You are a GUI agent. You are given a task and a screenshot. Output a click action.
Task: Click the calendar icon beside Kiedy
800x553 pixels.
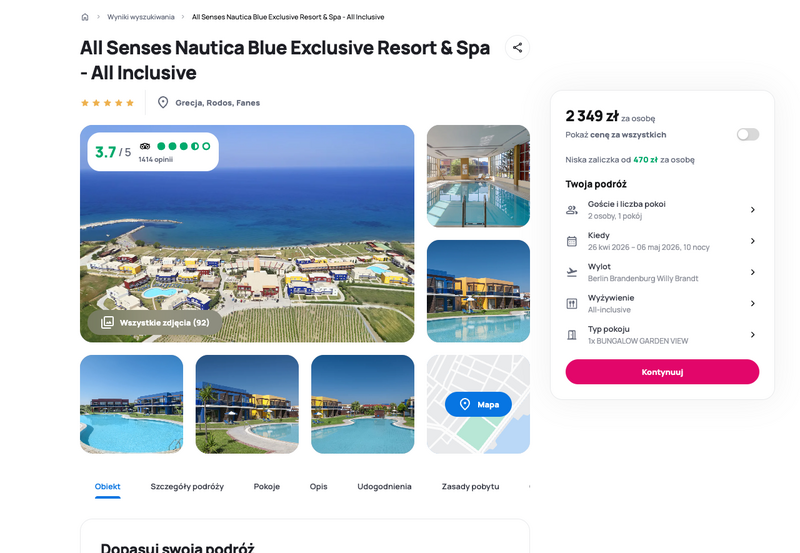point(572,241)
